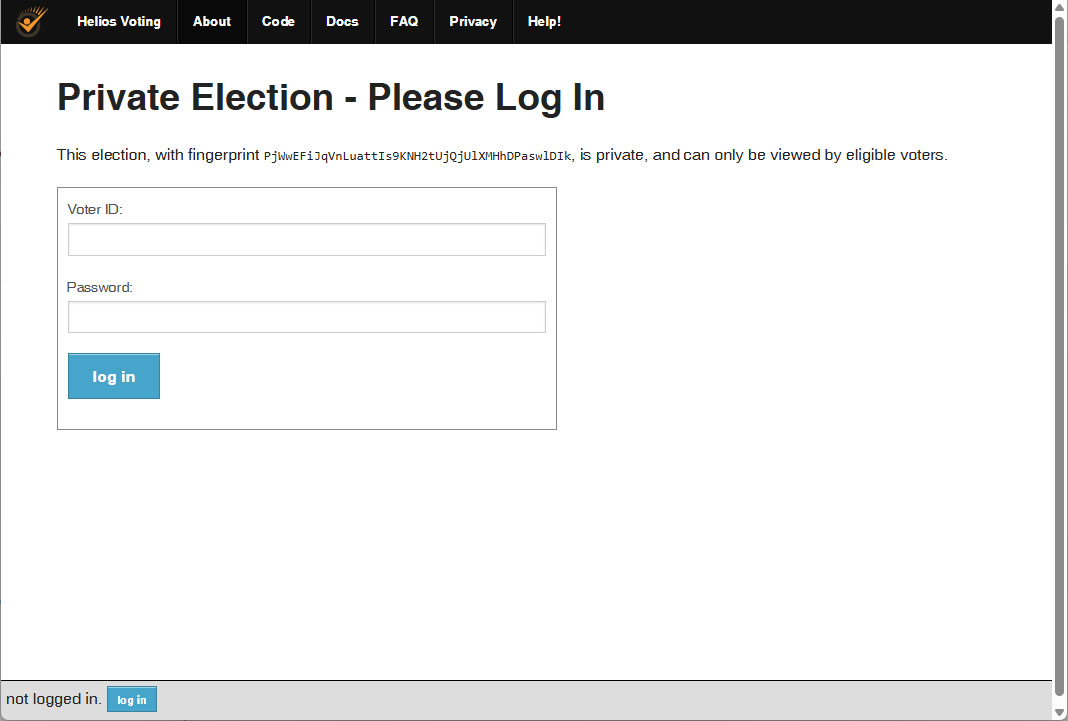
Task: Click the Help! navbar item
Action: pyautogui.click(x=544, y=21)
